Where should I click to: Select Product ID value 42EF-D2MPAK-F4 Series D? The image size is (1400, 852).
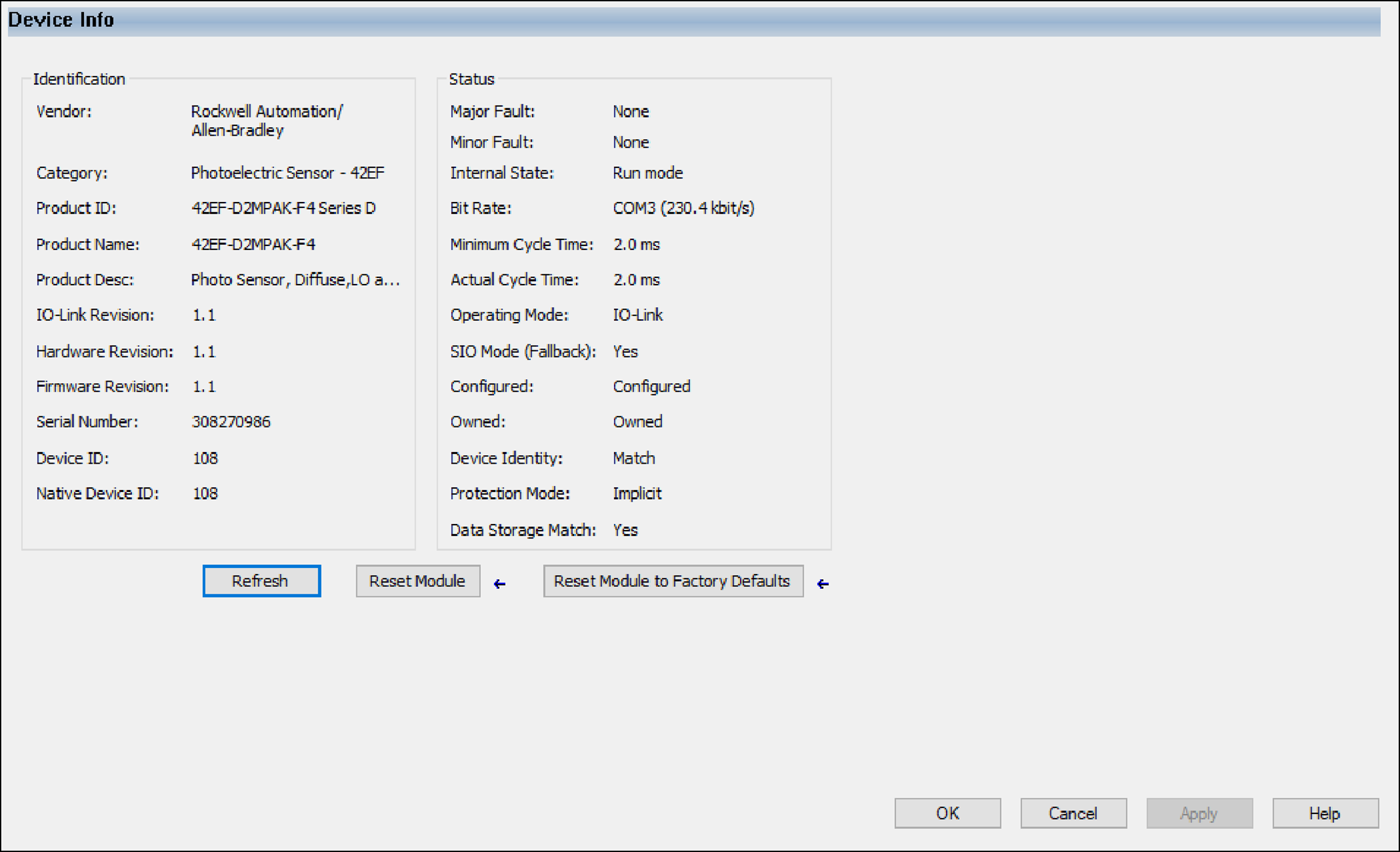point(283,208)
